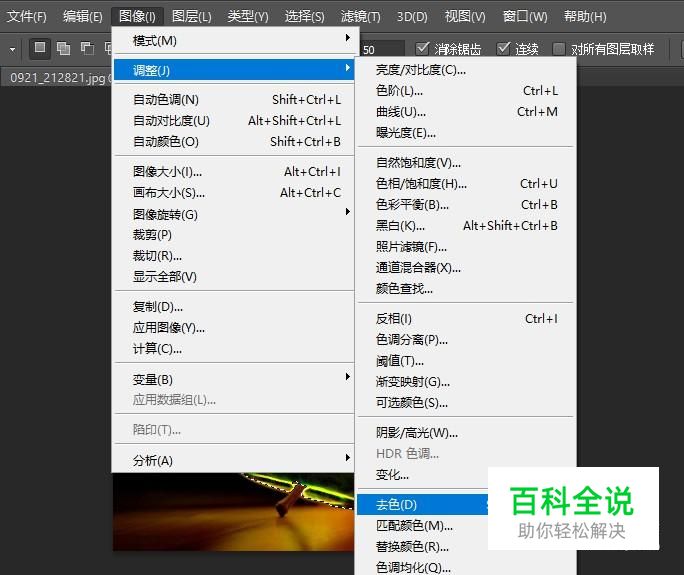The height and width of the screenshot is (575, 684).
Task: Expand the 图像旋转(G) submenu
Action: click(234, 214)
